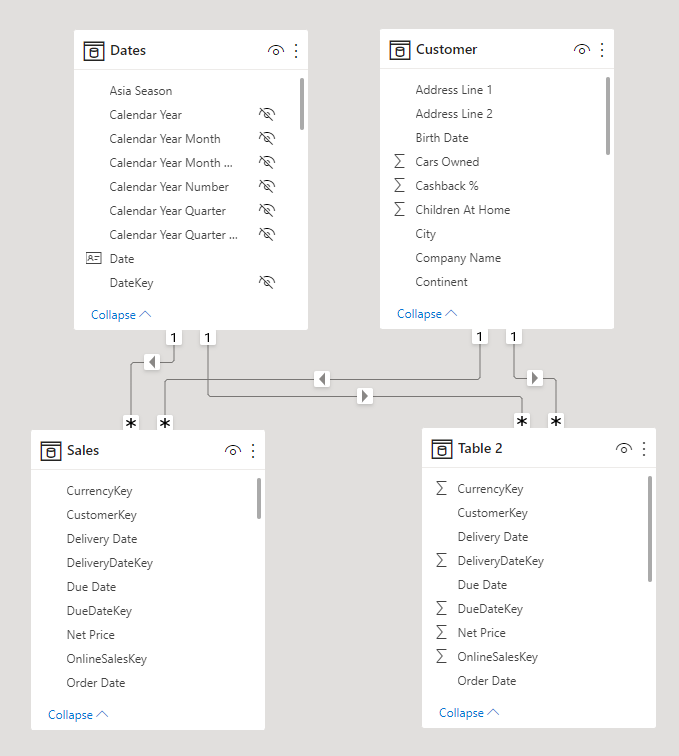This screenshot has height=756, width=679.
Task: Select the Address Line 1 field
Action: 454,90
